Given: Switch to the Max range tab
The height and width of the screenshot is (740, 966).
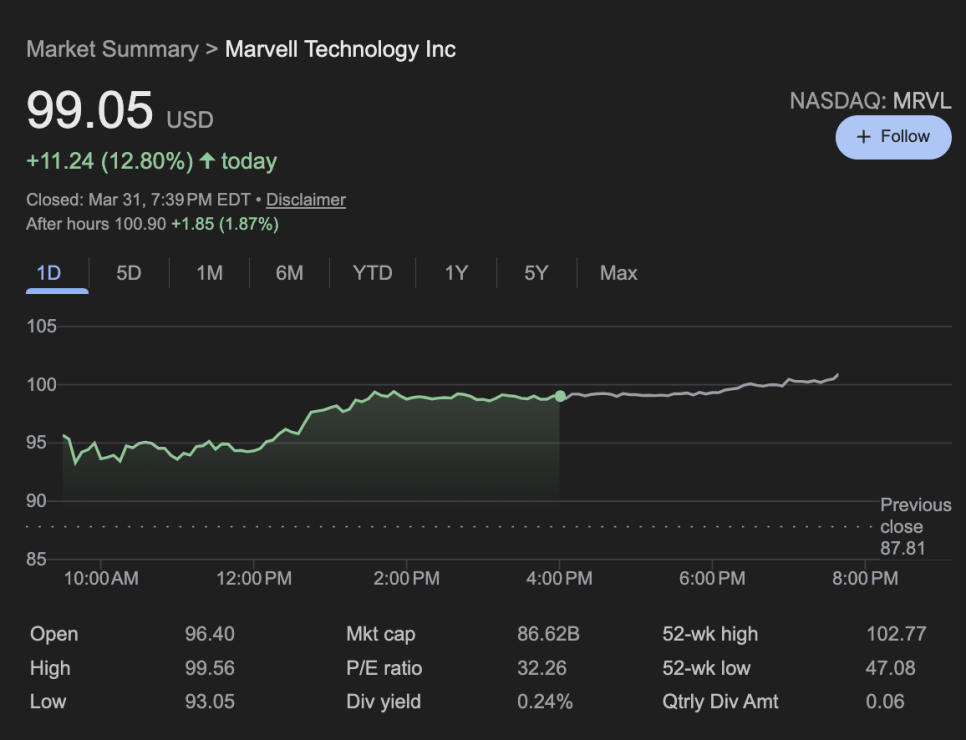Looking at the screenshot, I should coord(618,273).
